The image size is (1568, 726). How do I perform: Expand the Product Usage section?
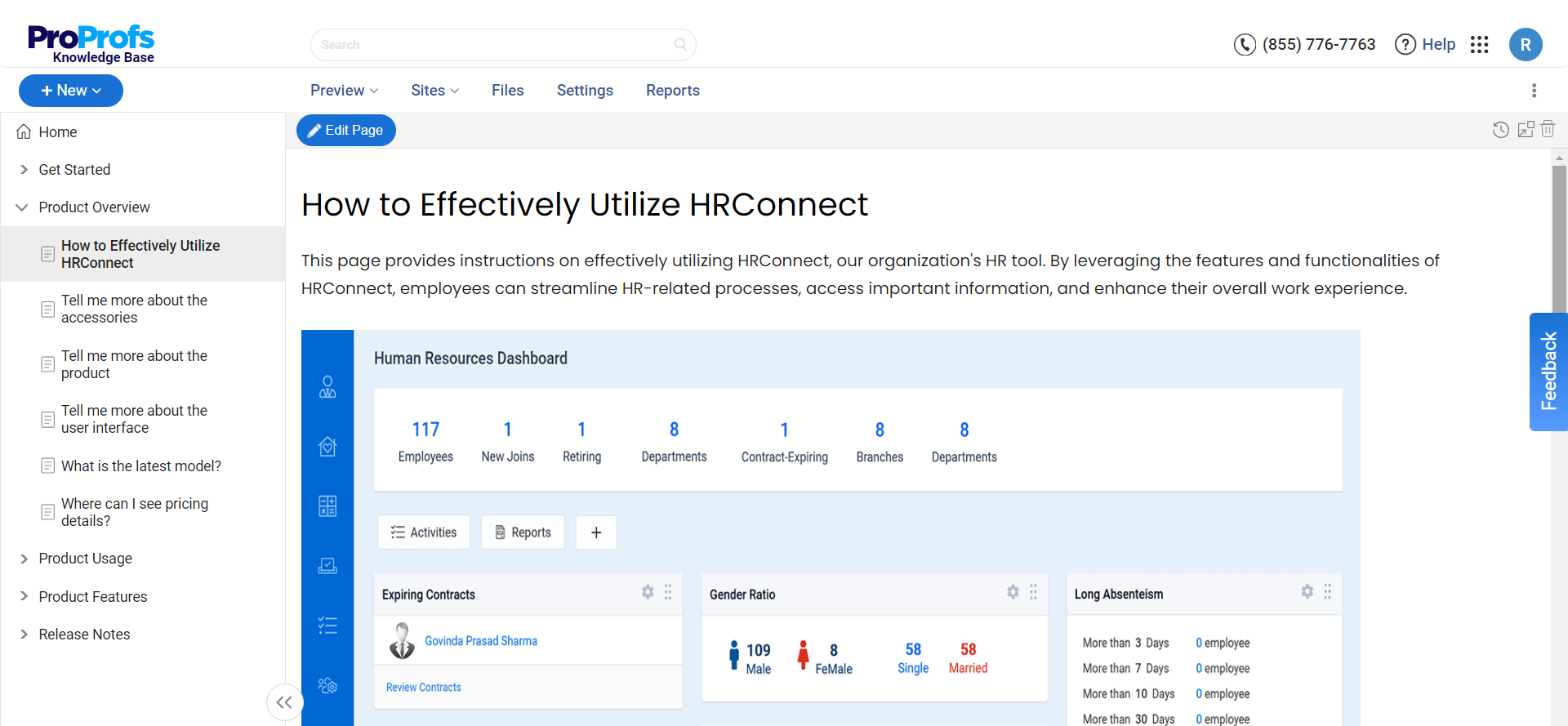click(24, 559)
